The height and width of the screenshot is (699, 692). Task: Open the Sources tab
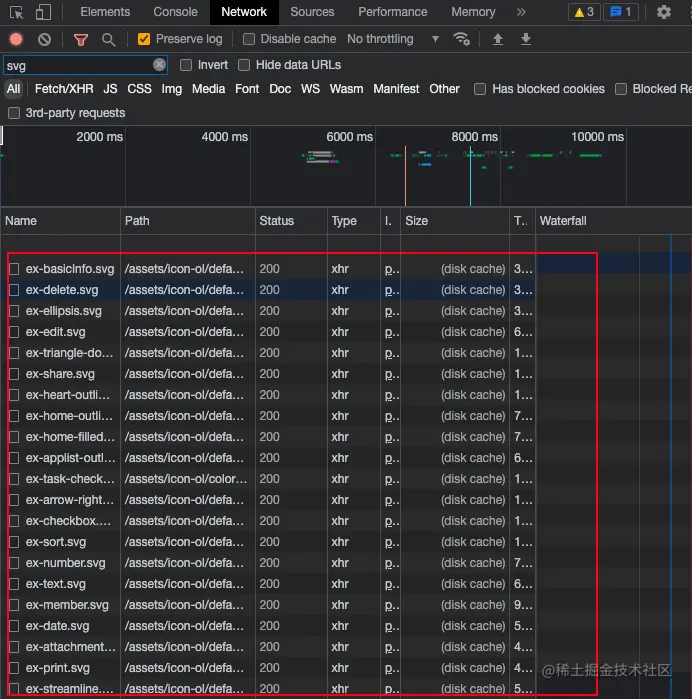pos(312,12)
